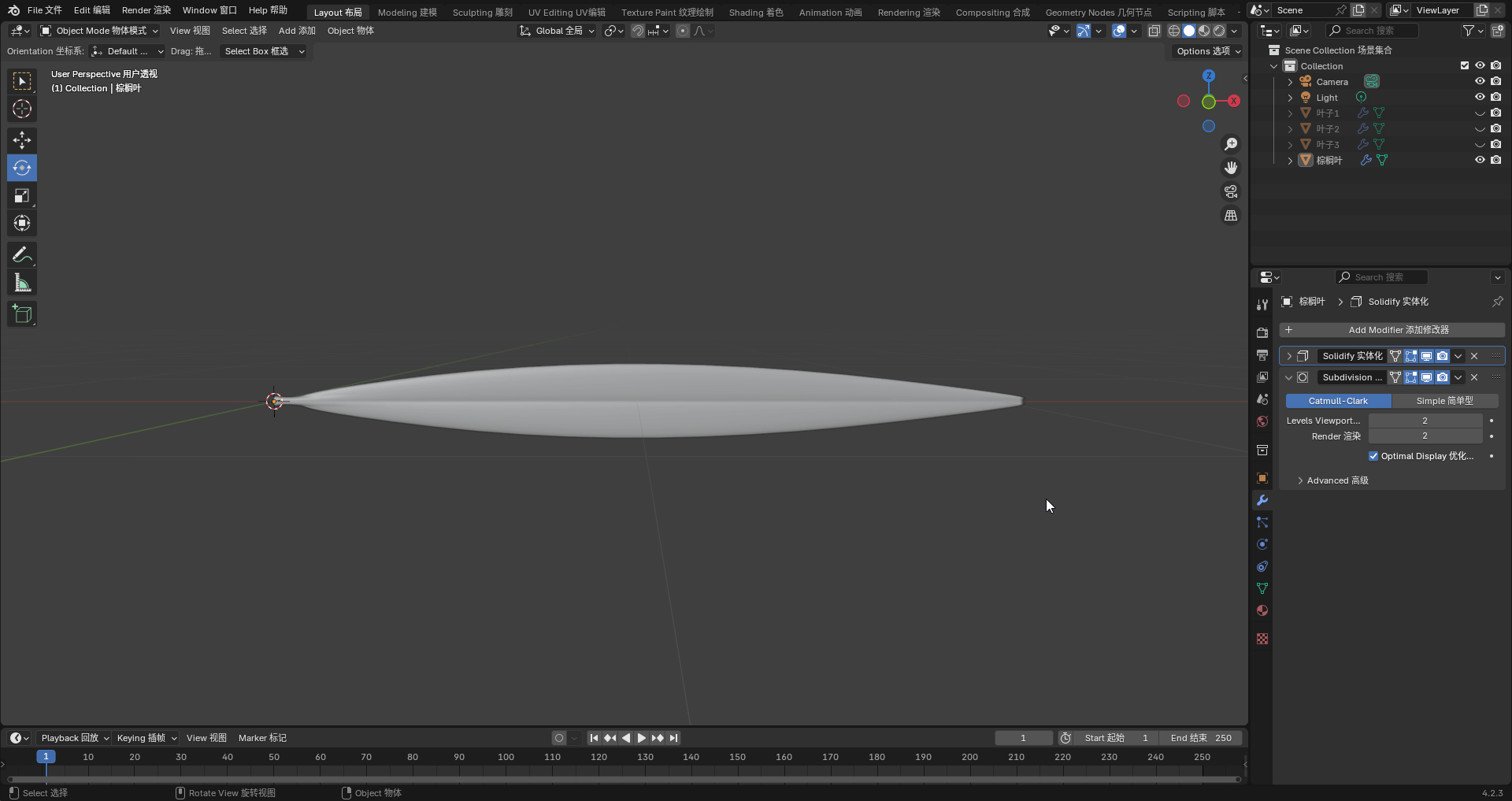This screenshot has width=1512, height=801.
Task: Open the View Layer properties tab
Action: 1262,377
